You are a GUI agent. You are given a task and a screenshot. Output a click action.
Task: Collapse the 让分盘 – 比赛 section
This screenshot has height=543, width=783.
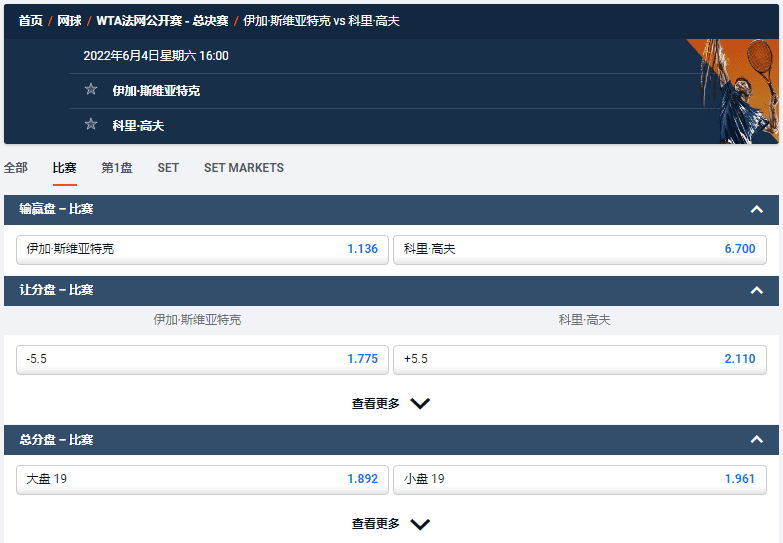[x=757, y=290]
